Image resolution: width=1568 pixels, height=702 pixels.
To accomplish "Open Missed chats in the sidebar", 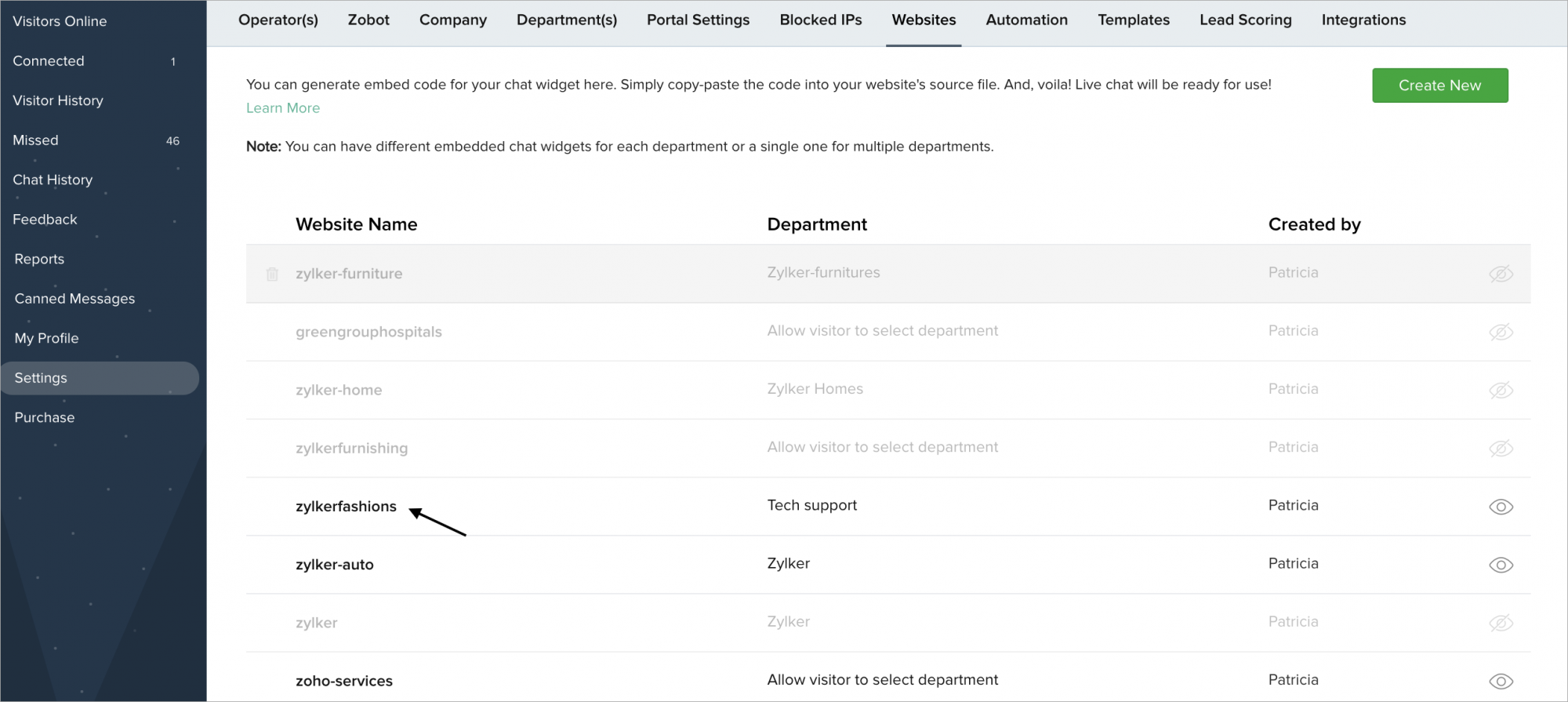I will 35,140.
